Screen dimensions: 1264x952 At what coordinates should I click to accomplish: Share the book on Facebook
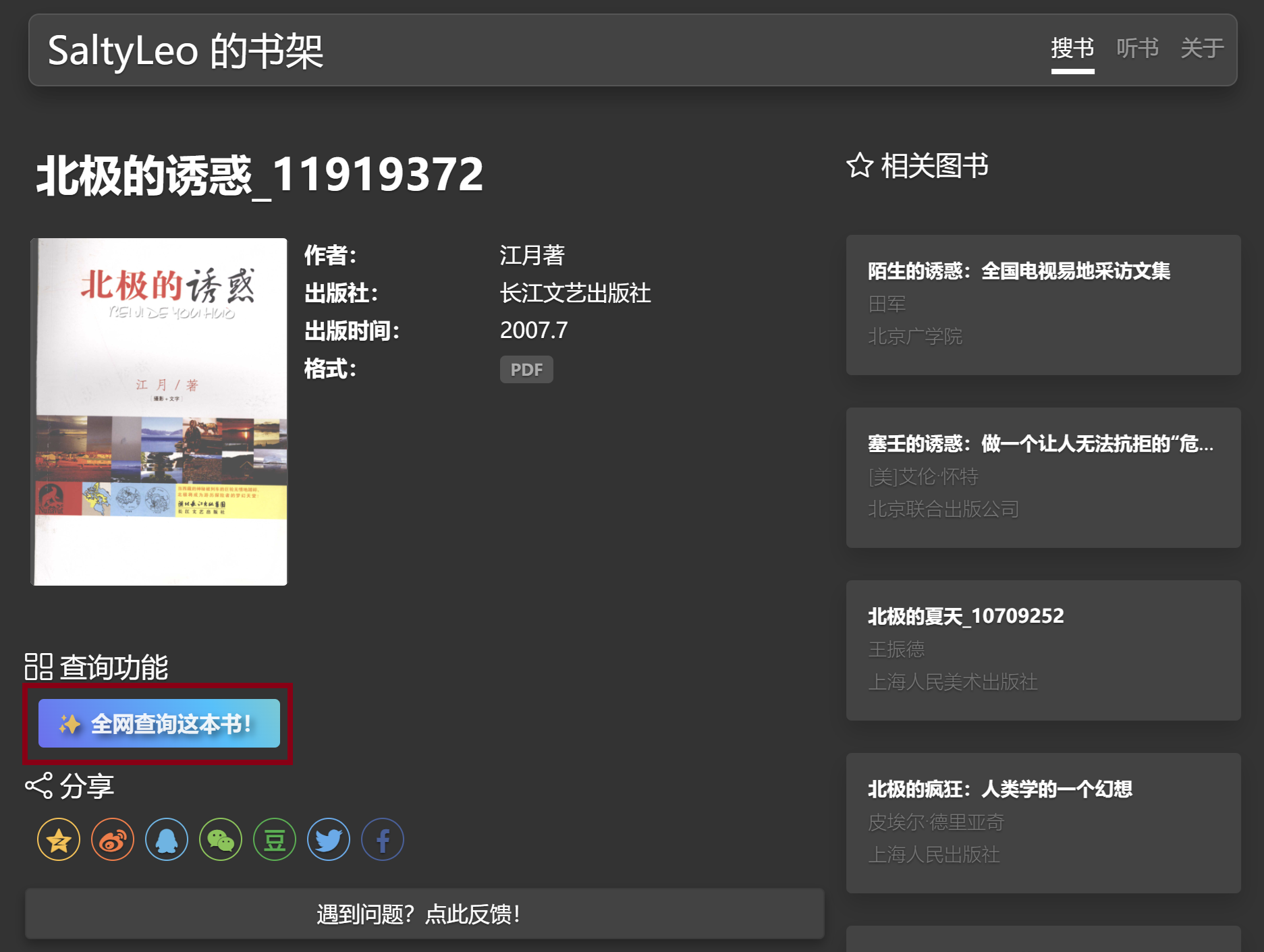[x=382, y=839]
